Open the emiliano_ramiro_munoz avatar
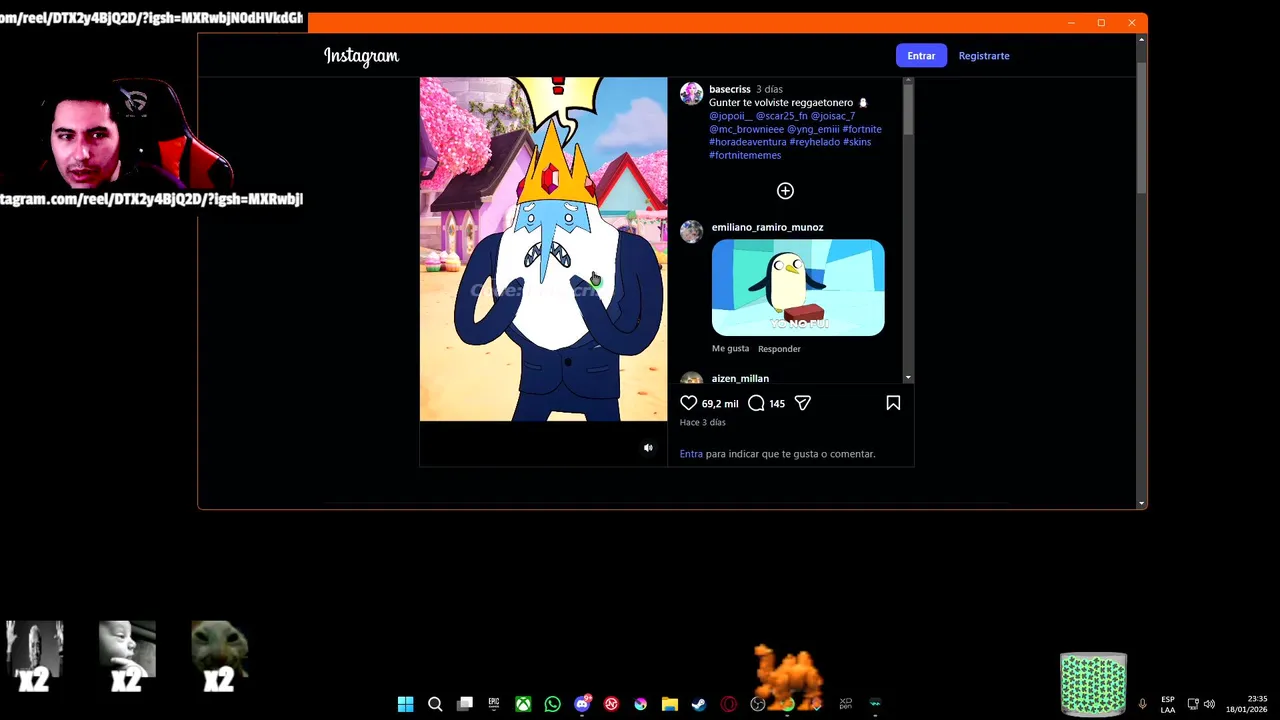The image size is (1280, 720). pos(691,232)
